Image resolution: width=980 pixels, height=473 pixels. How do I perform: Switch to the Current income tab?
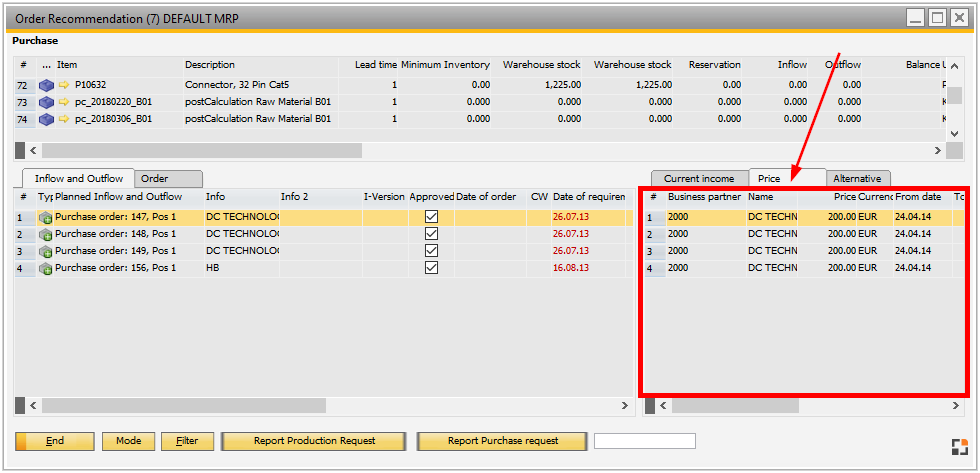tap(698, 178)
